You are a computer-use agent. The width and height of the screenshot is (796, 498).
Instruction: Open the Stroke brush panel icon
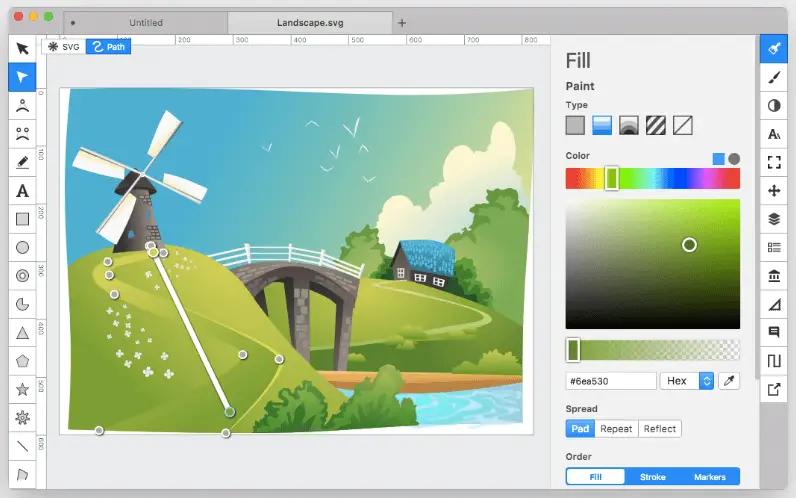pyautogui.click(x=773, y=77)
